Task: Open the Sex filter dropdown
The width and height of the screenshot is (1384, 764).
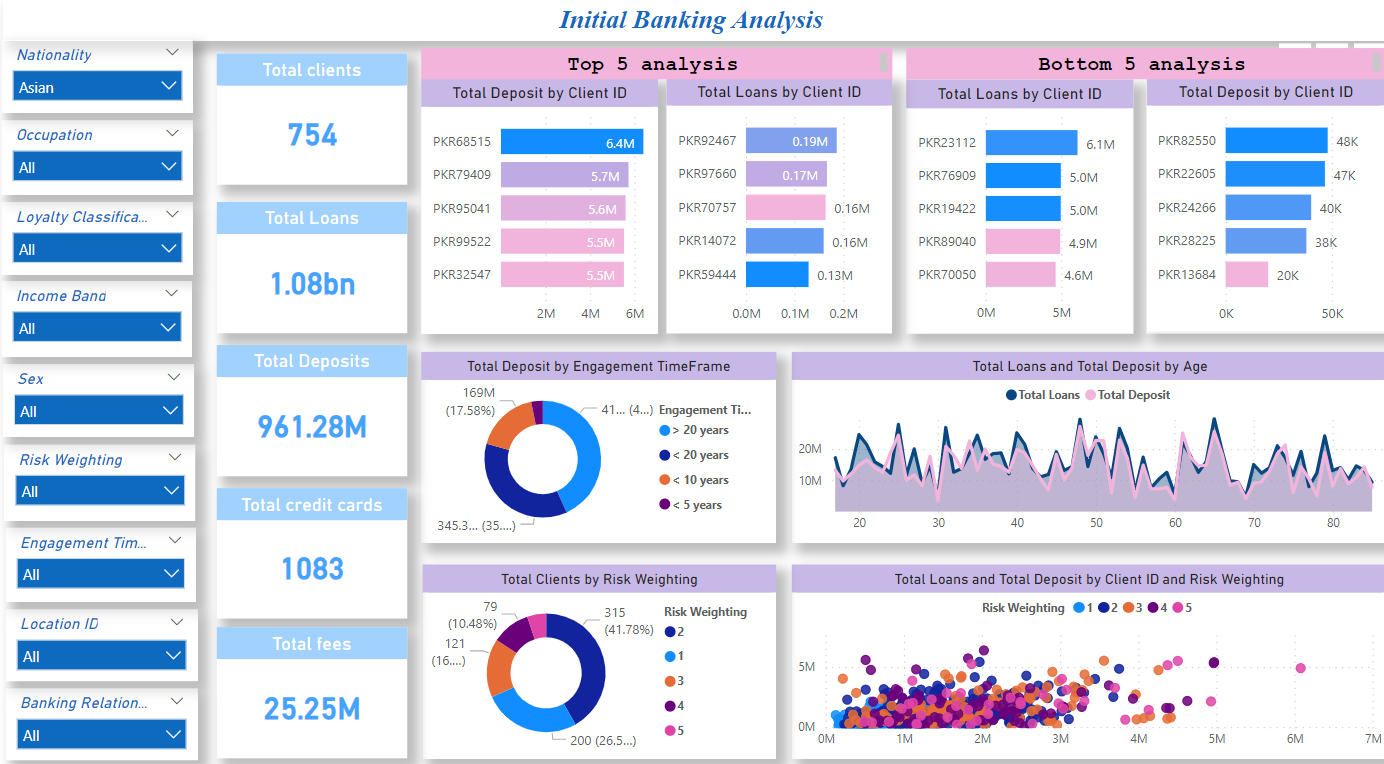Action: [99, 410]
